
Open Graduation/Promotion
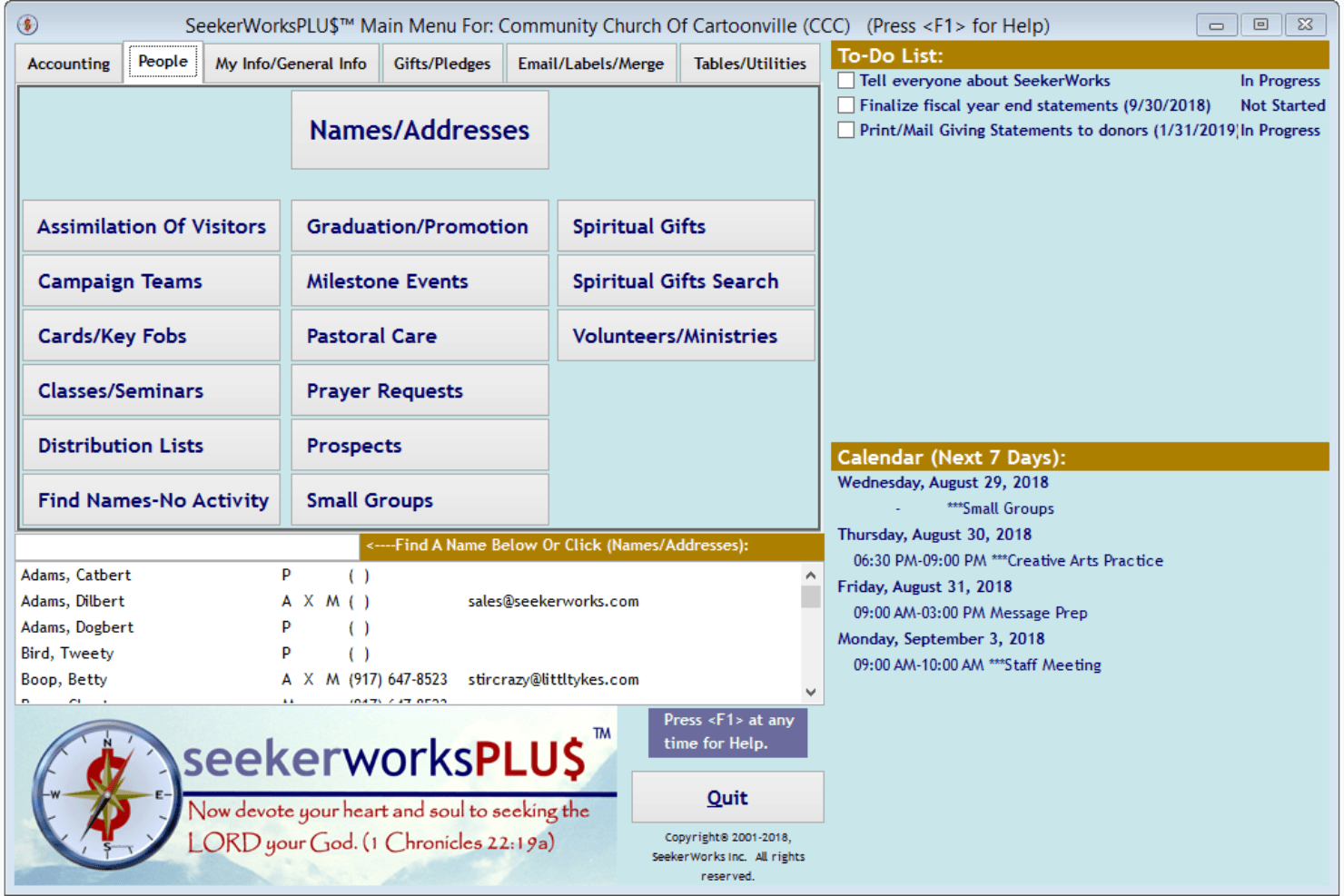[x=420, y=226]
